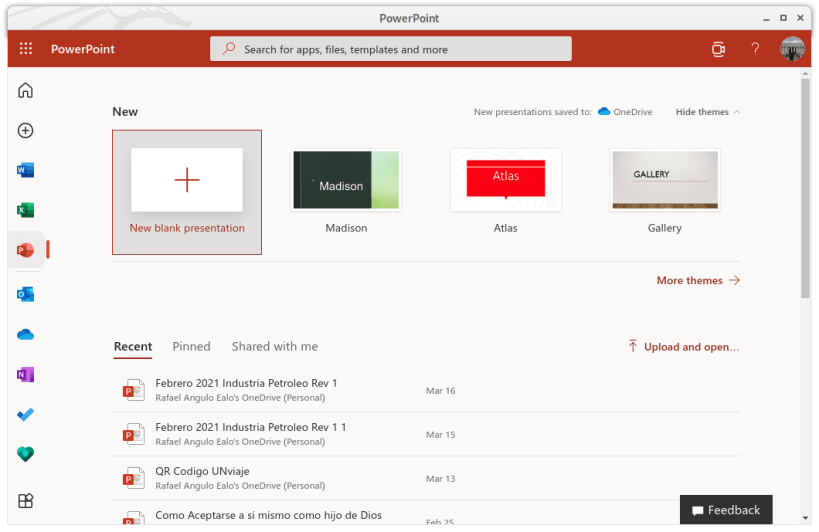The height and width of the screenshot is (532, 819).
Task: Click the Mar 13 date entry
Action: 440,478
